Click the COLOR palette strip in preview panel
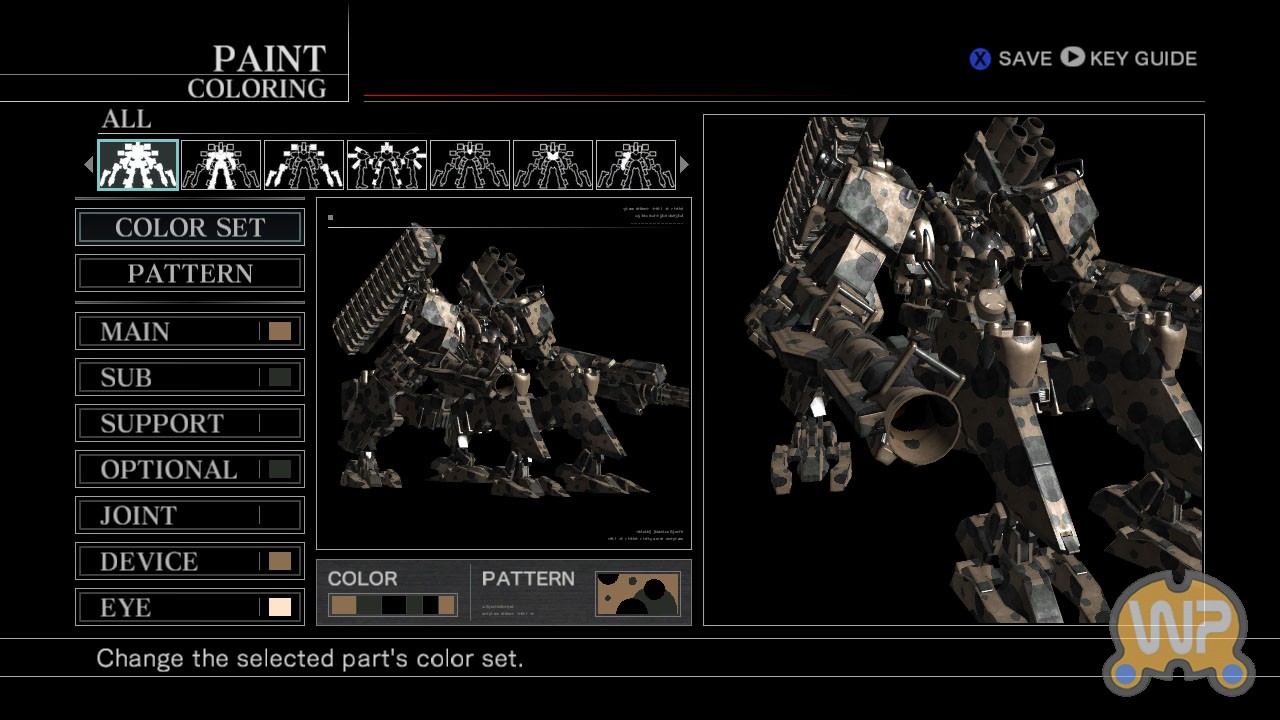The height and width of the screenshot is (720, 1280). [x=392, y=605]
